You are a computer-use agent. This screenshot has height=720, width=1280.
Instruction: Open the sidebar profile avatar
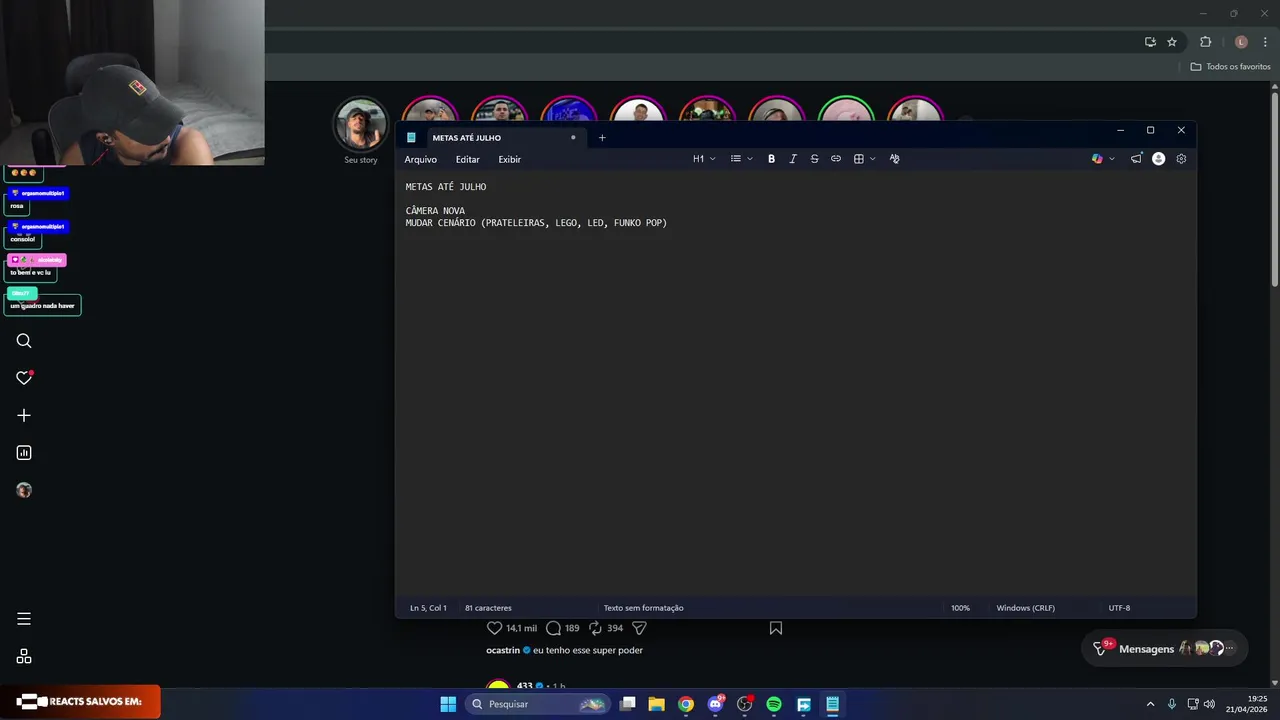[x=24, y=490]
